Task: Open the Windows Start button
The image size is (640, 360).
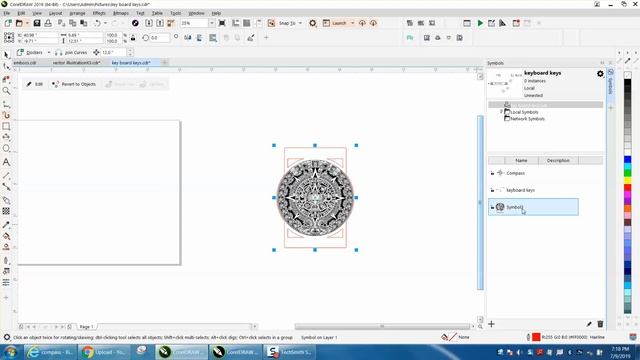Action: tap(11, 352)
